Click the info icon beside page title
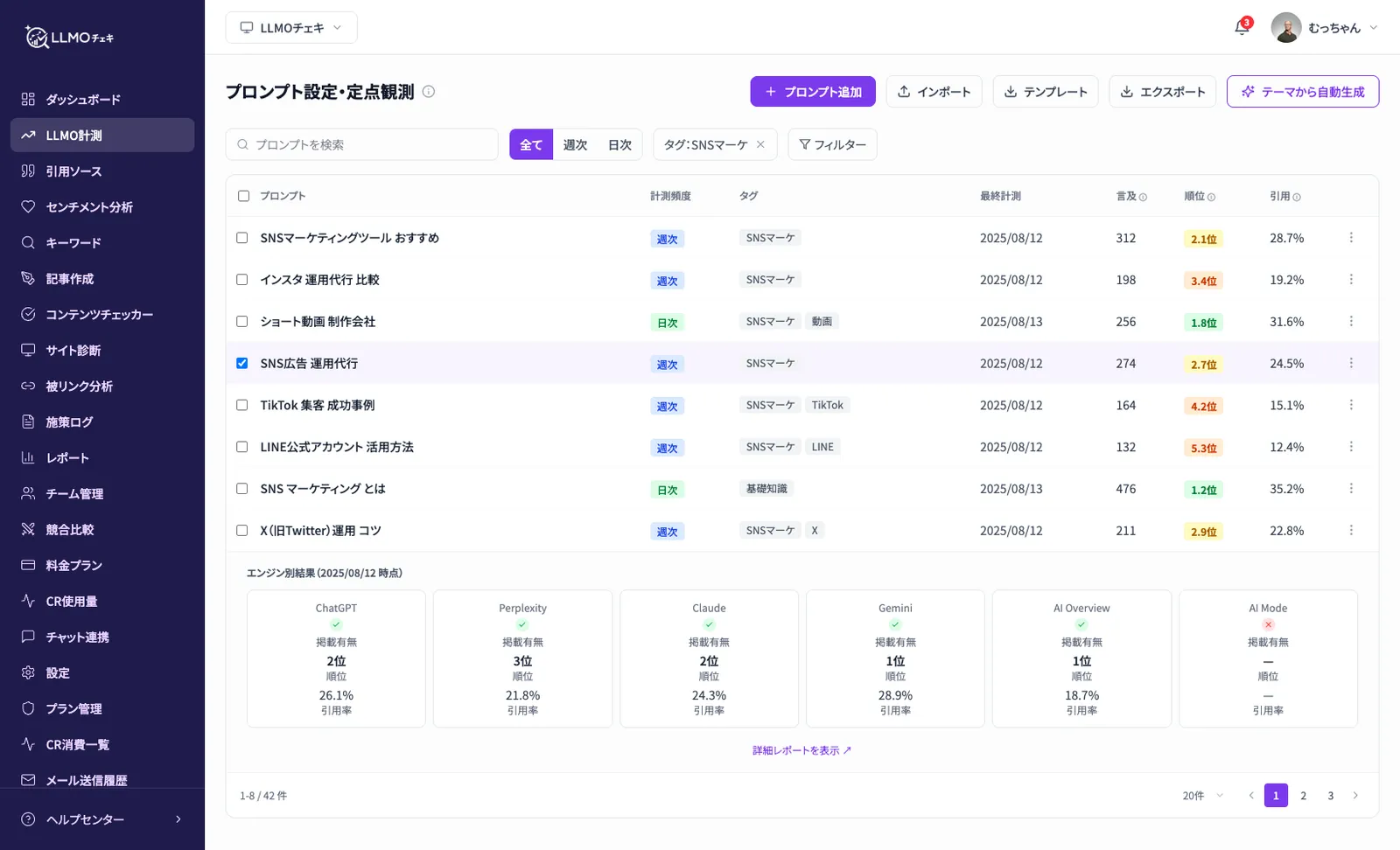This screenshot has height=850, width=1400. pos(429,92)
